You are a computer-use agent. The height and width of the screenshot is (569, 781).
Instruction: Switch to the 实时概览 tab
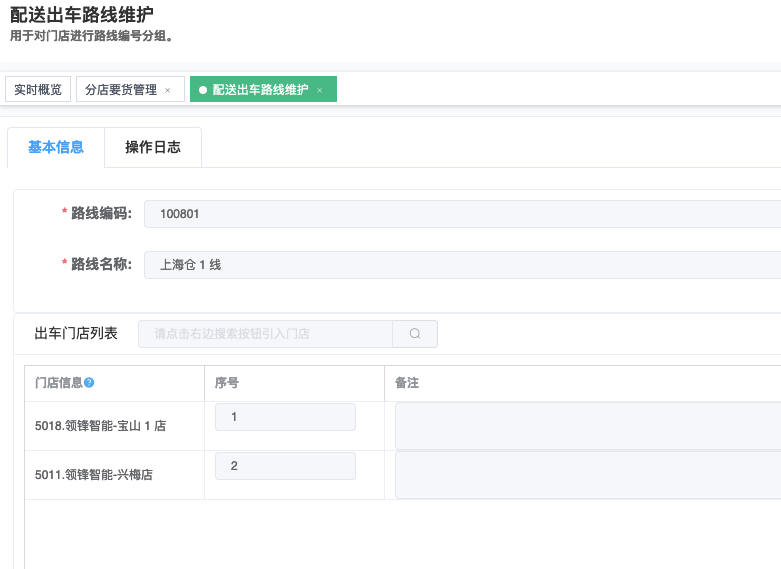click(38, 89)
